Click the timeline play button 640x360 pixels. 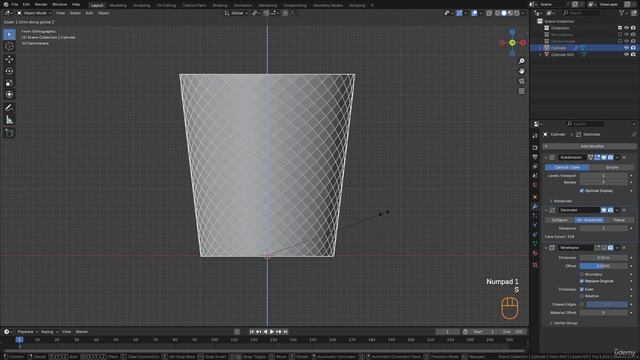pos(272,332)
